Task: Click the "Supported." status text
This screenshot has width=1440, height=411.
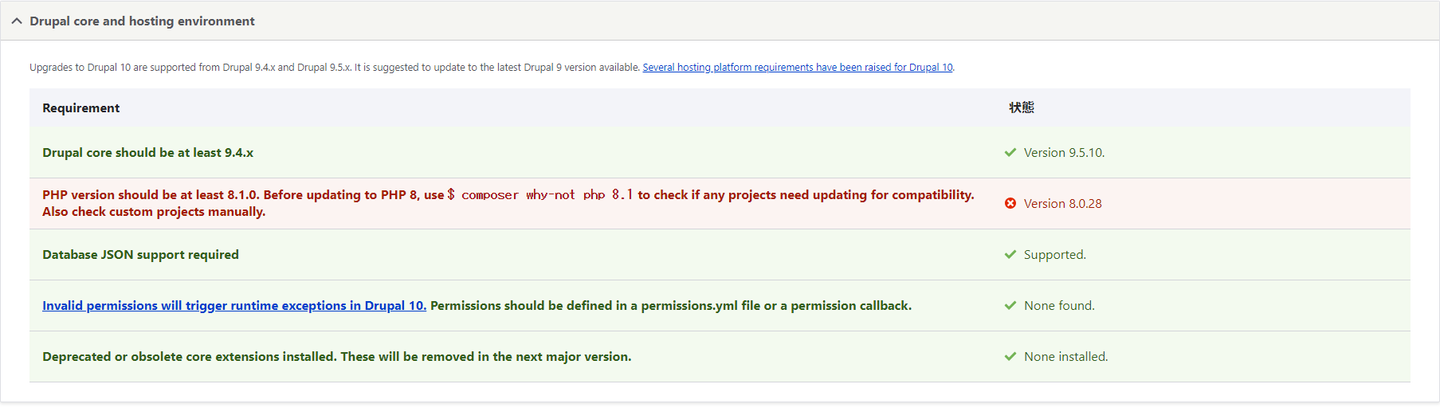Action: [1055, 255]
